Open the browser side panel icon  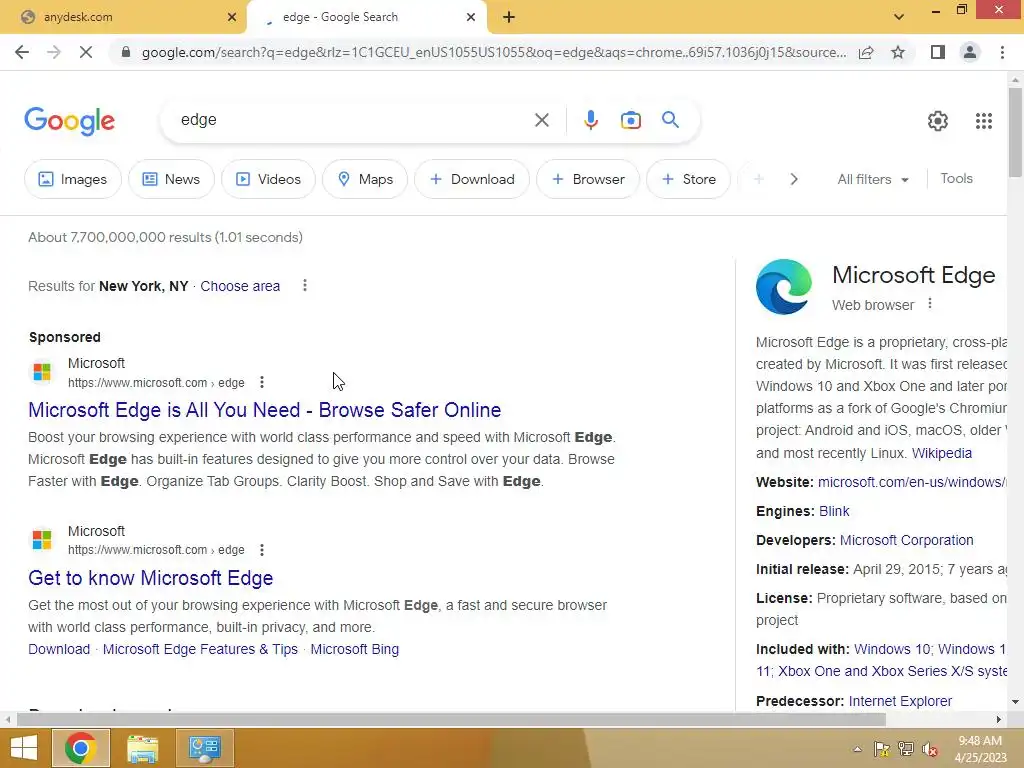(x=938, y=52)
